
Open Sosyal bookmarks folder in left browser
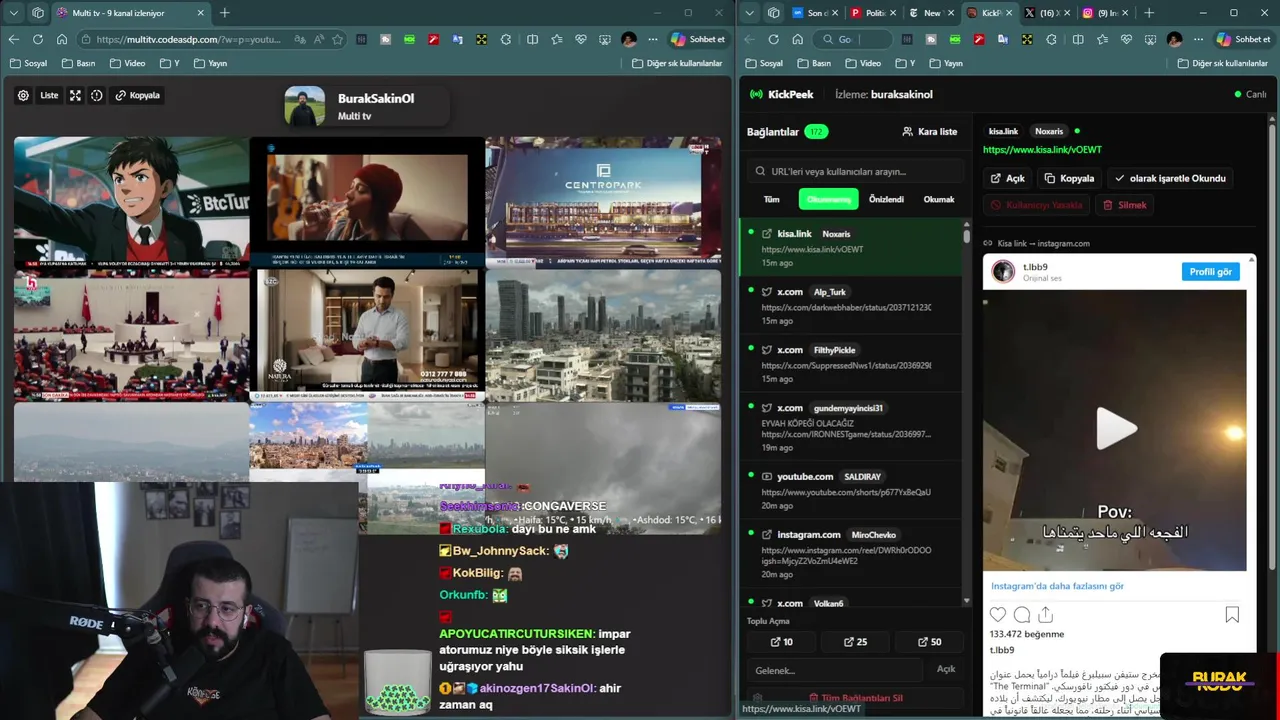28,63
